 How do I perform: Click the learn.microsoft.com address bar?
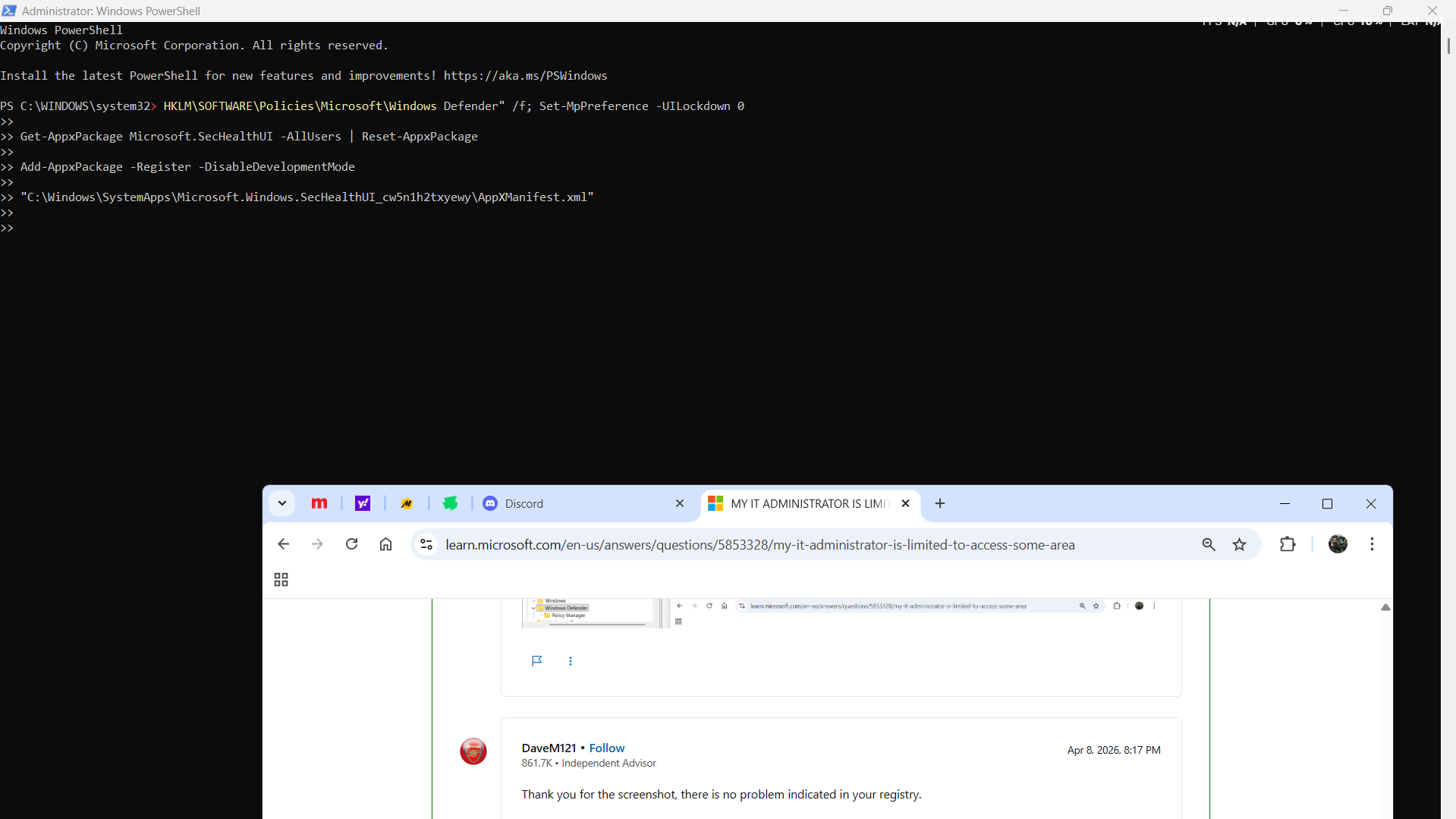tap(759, 544)
